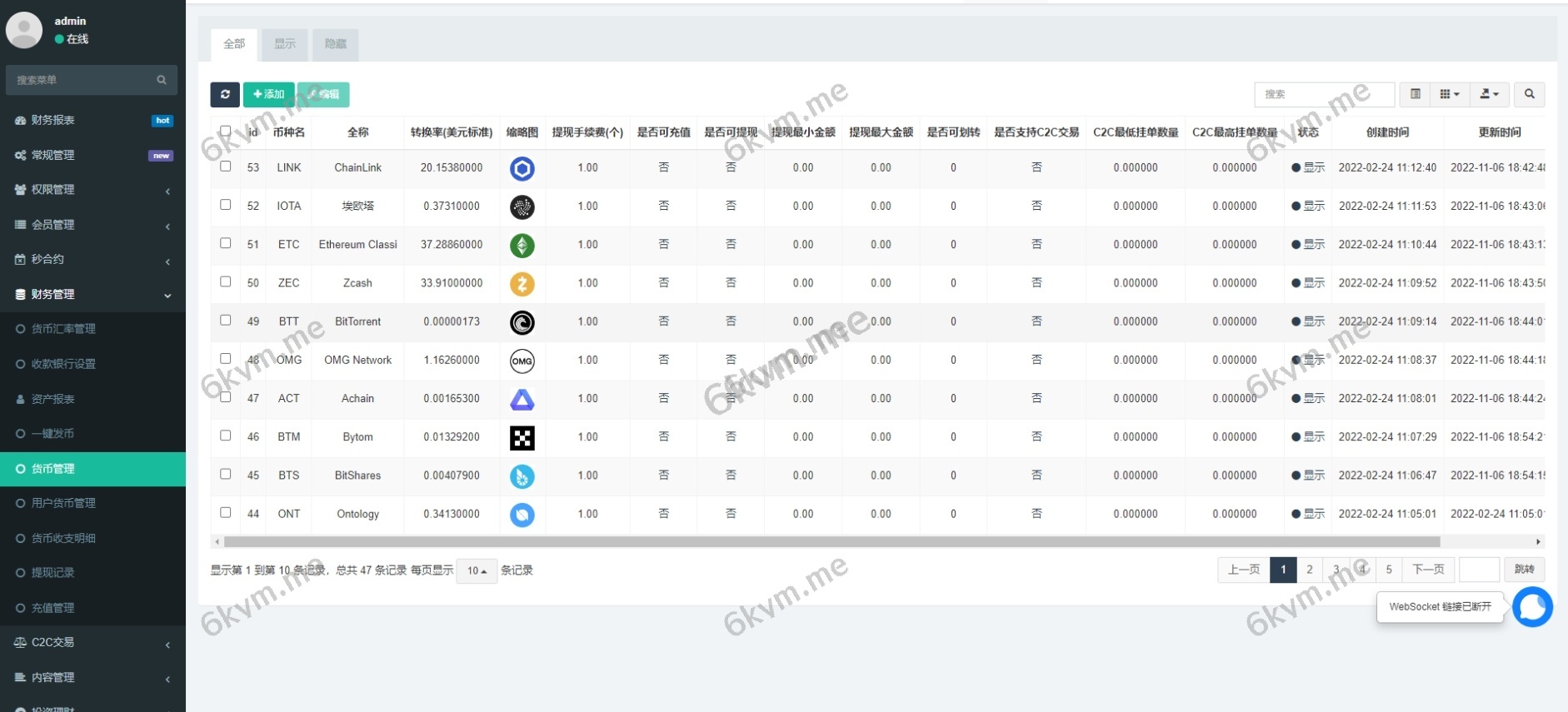Switch to the 显示 tab
Screen dimensions: 1568x712
pyautogui.click(x=285, y=44)
